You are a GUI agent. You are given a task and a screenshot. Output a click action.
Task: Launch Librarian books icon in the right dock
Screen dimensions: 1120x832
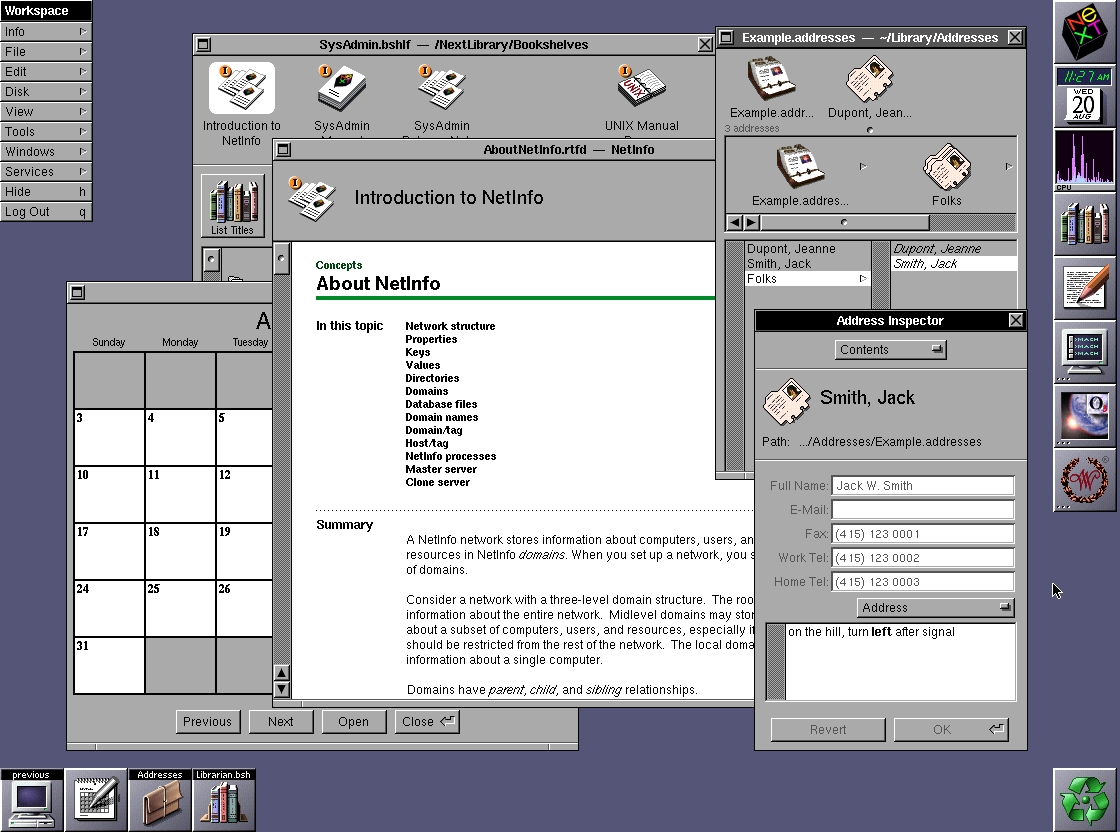[x=1084, y=224]
